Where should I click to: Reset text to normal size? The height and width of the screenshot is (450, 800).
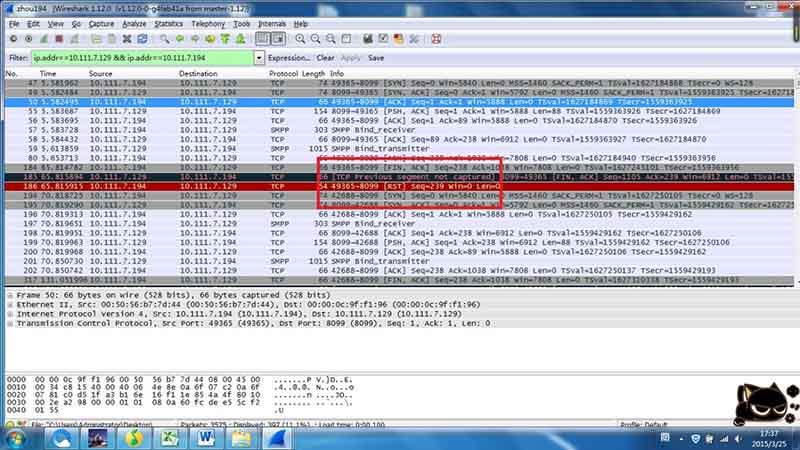tap(331, 39)
